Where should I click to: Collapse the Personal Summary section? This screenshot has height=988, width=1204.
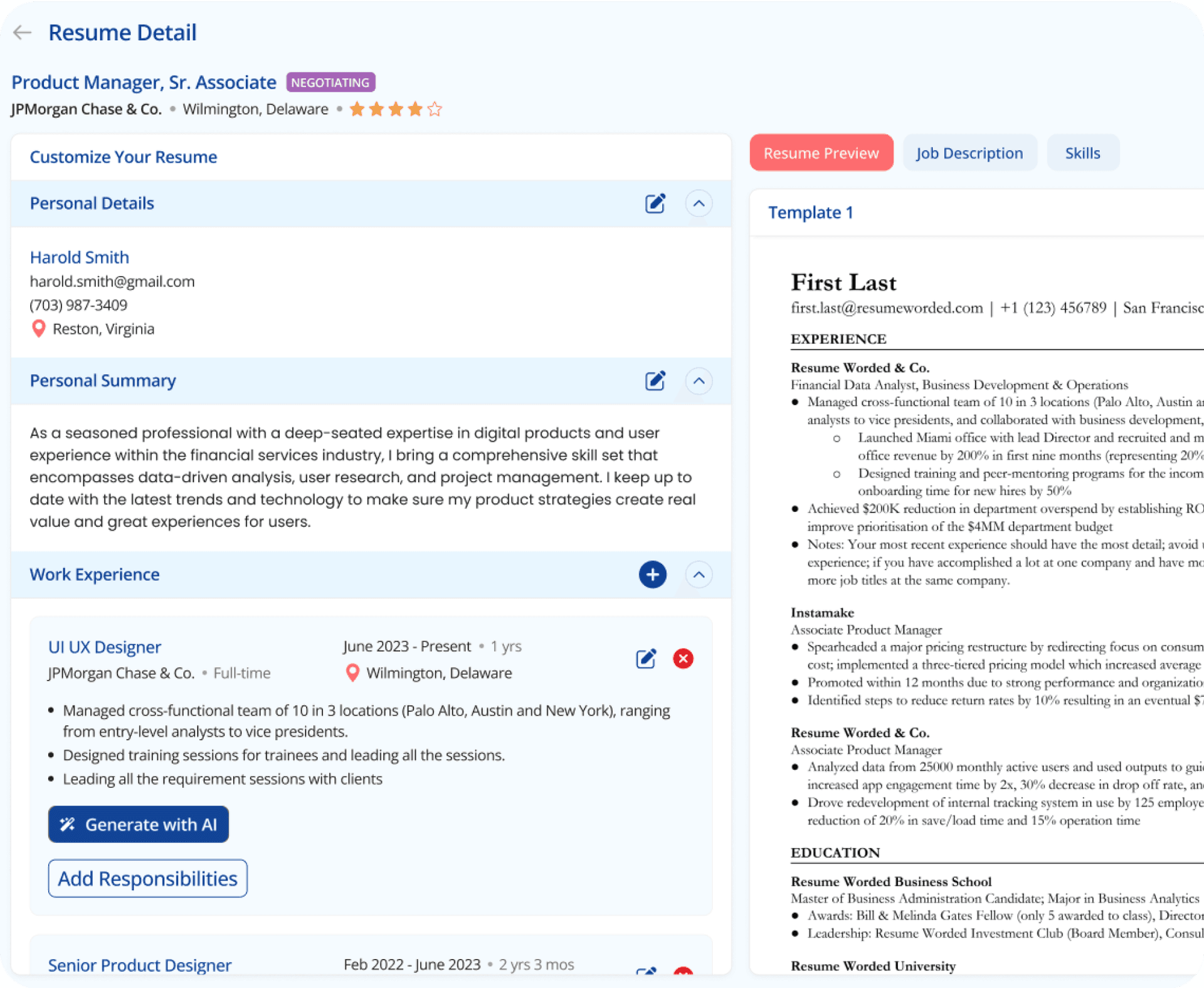tap(699, 381)
